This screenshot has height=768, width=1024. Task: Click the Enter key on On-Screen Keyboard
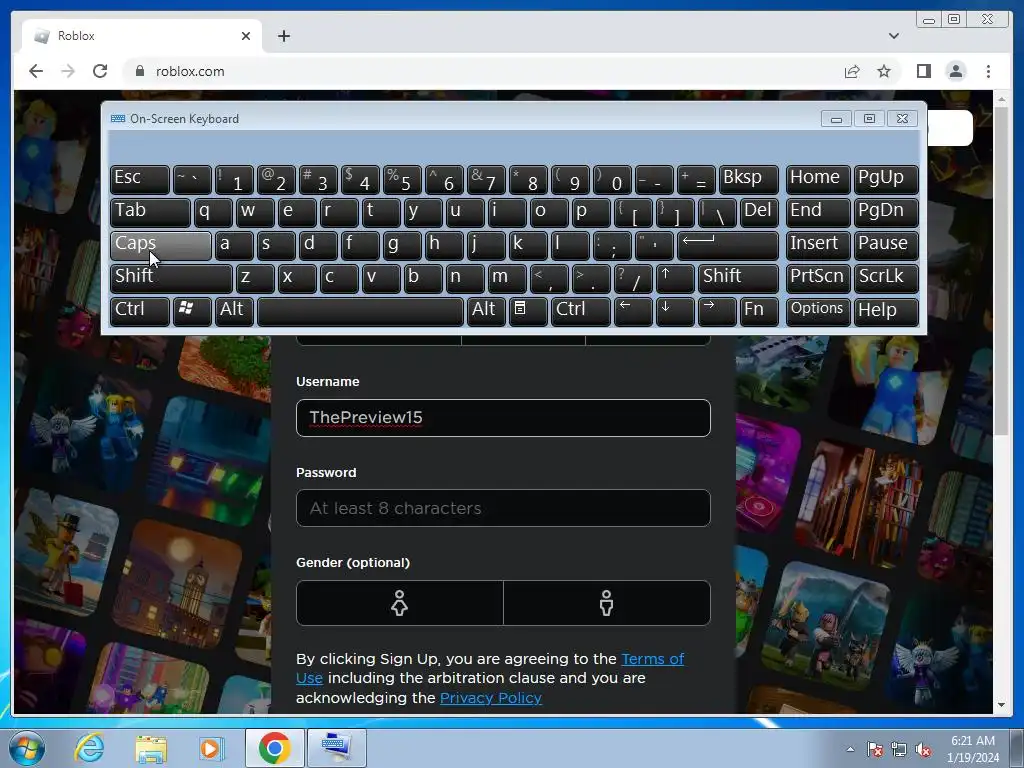click(728, 245)
